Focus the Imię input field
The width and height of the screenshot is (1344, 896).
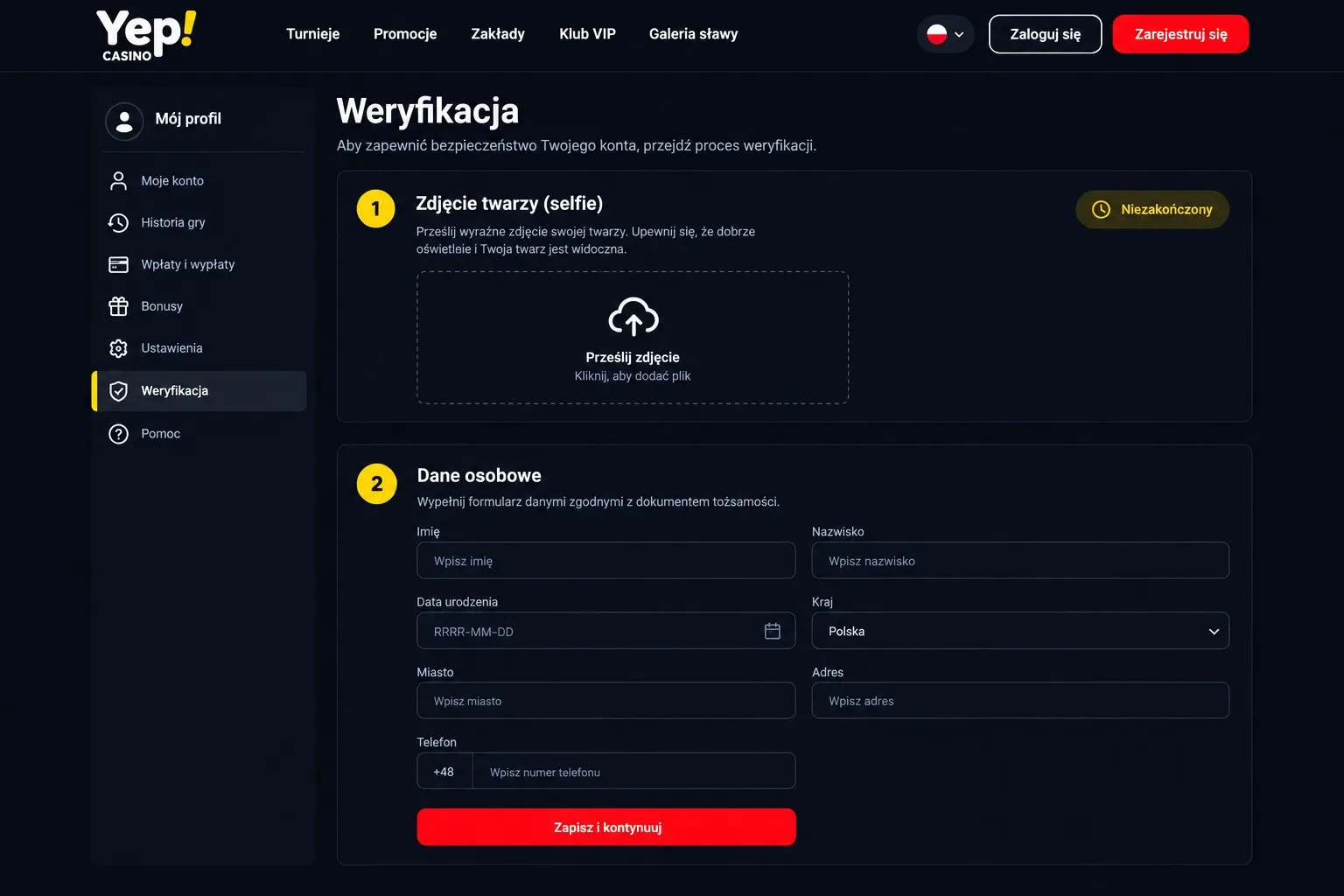pyautogui.click(x=606, y=560)
